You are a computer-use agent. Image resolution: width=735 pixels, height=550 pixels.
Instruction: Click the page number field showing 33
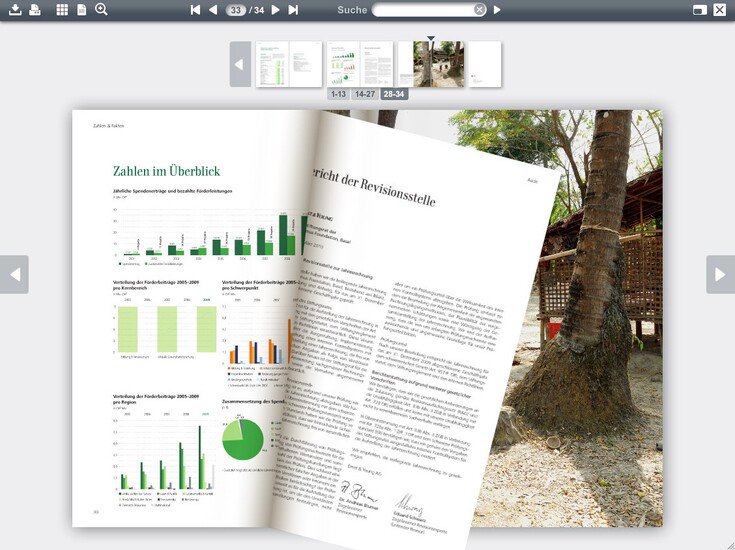236,10
